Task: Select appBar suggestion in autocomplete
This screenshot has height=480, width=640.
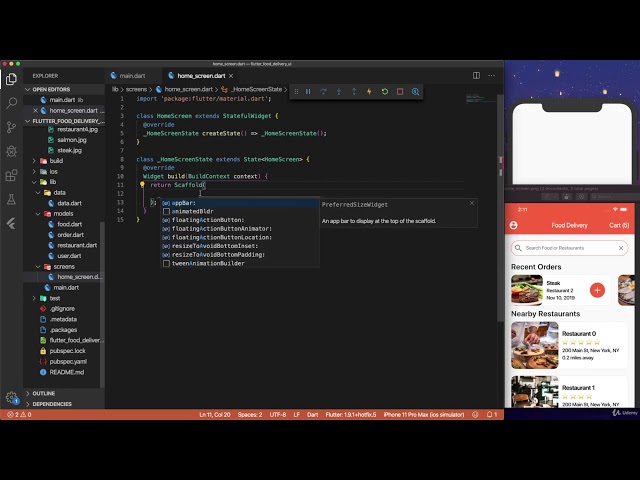Action: (x=240, y=203)
